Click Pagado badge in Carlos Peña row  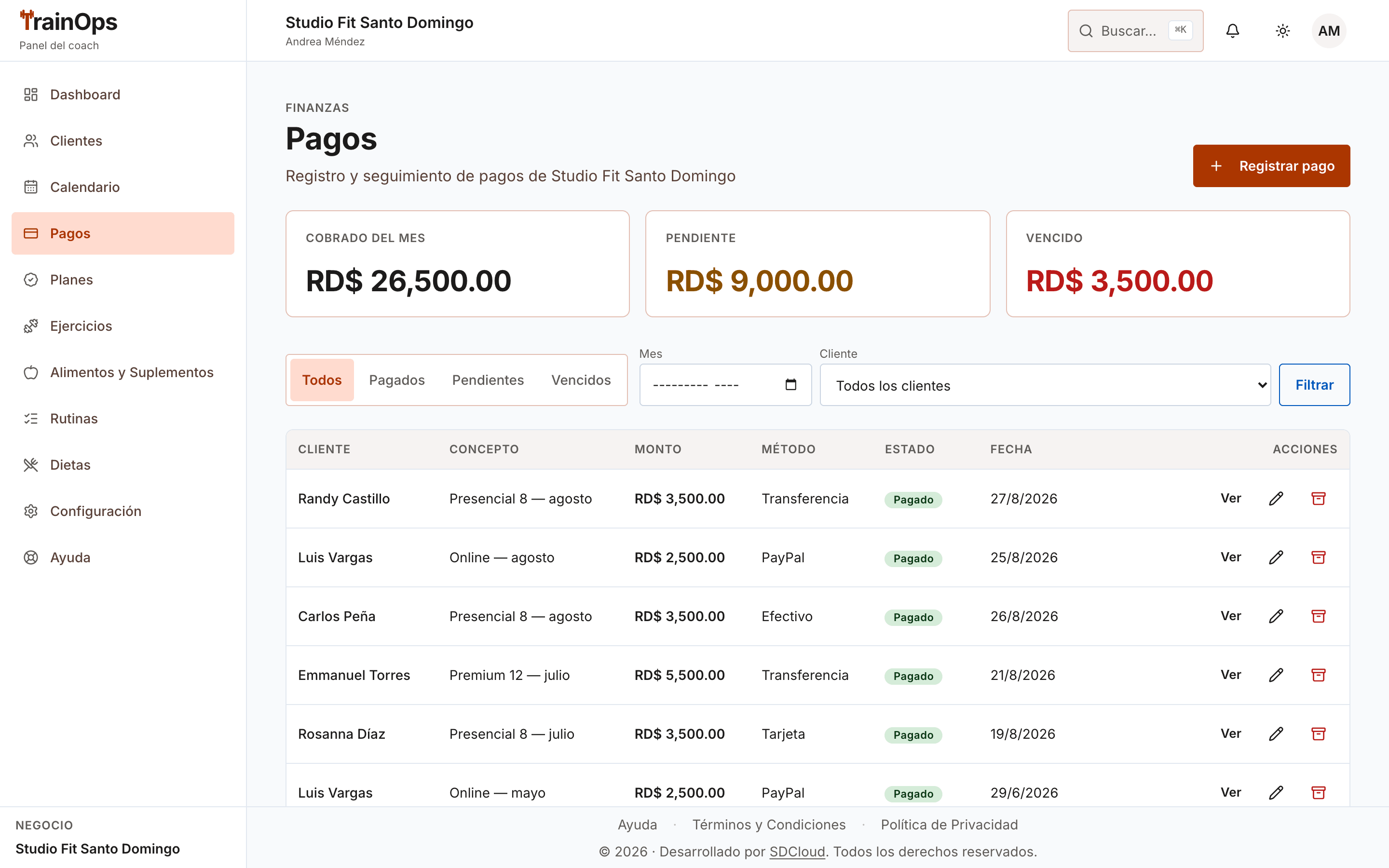(913, 618)
